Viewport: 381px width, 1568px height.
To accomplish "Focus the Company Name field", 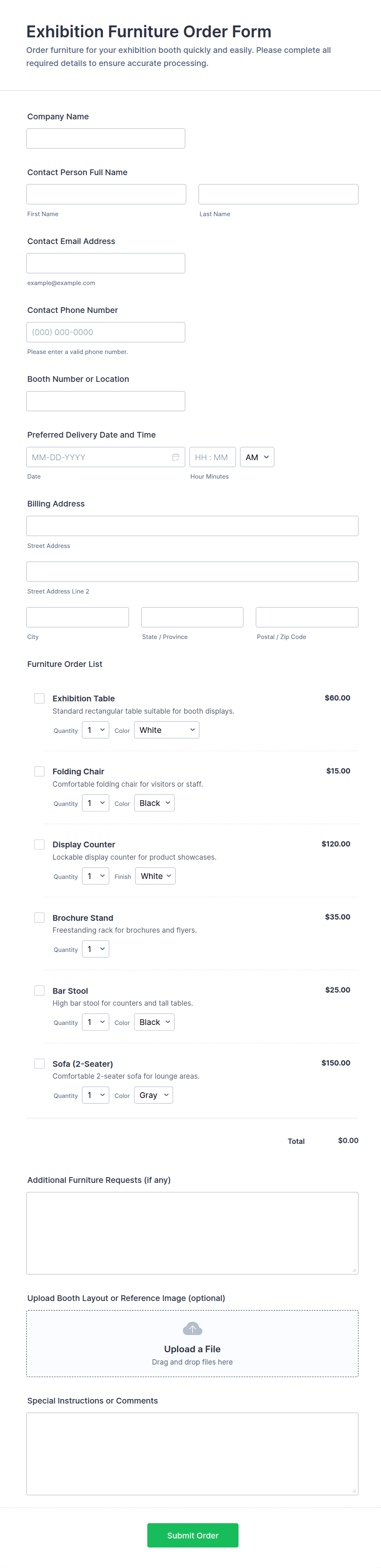I will point(106,138).
